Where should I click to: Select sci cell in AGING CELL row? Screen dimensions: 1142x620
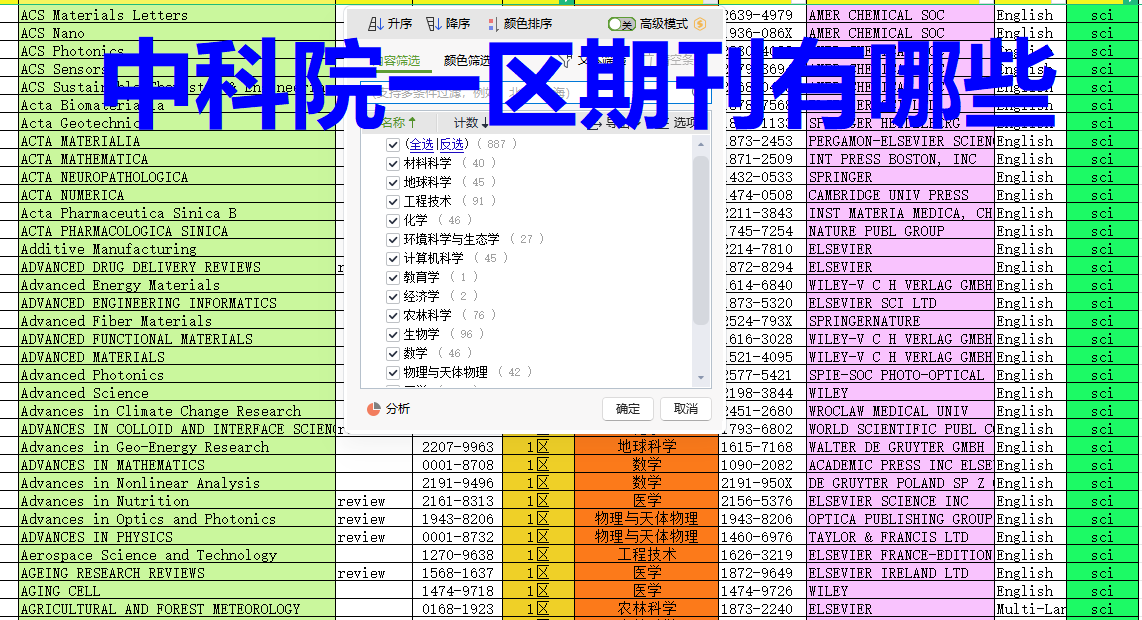(x=1102, y=592)
